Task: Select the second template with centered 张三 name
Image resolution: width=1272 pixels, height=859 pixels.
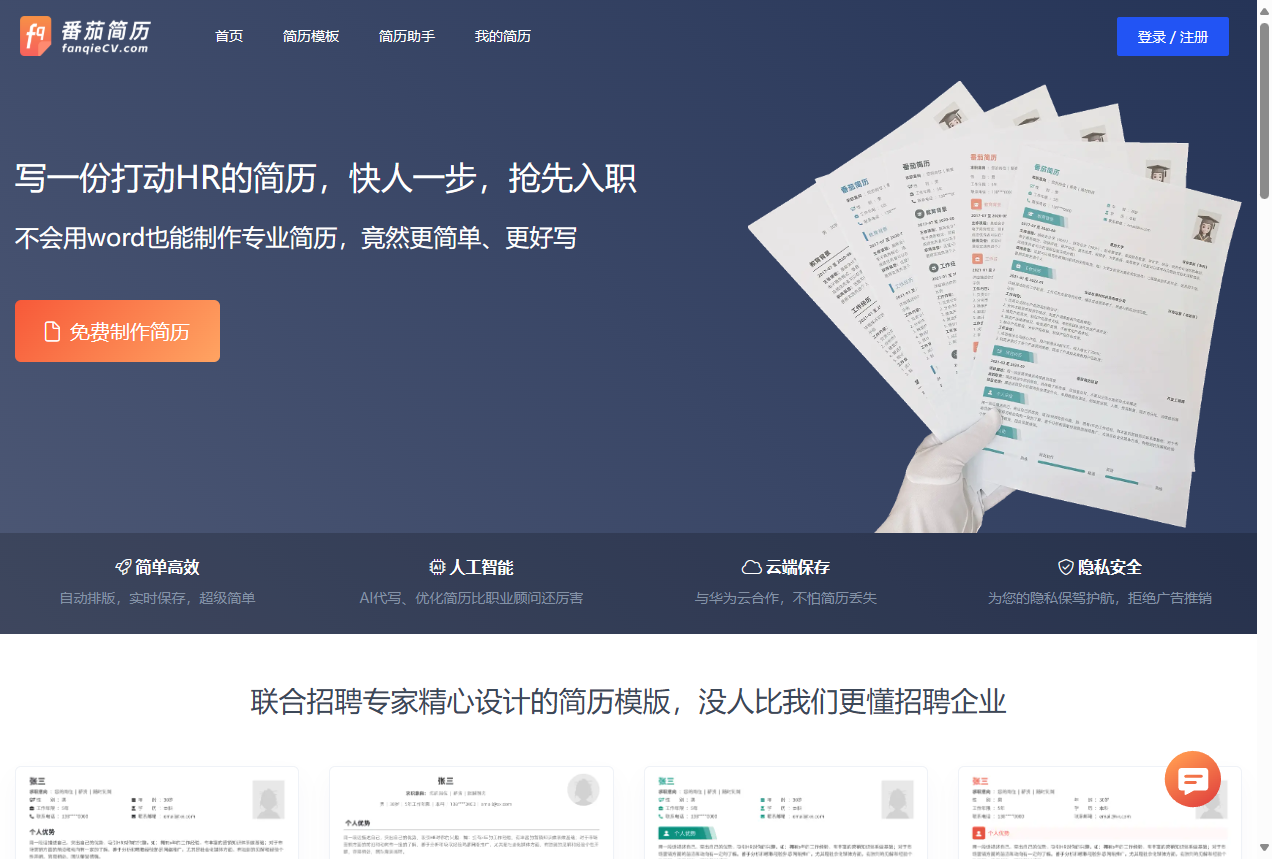Action: 471,812
